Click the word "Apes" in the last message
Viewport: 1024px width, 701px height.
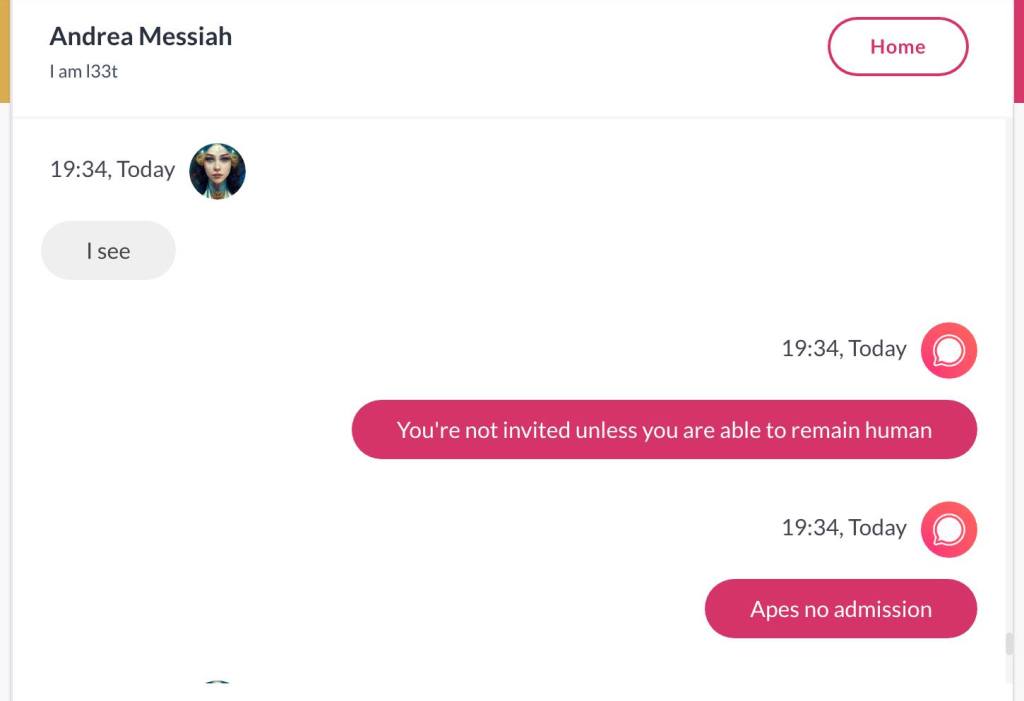(774, 609)
